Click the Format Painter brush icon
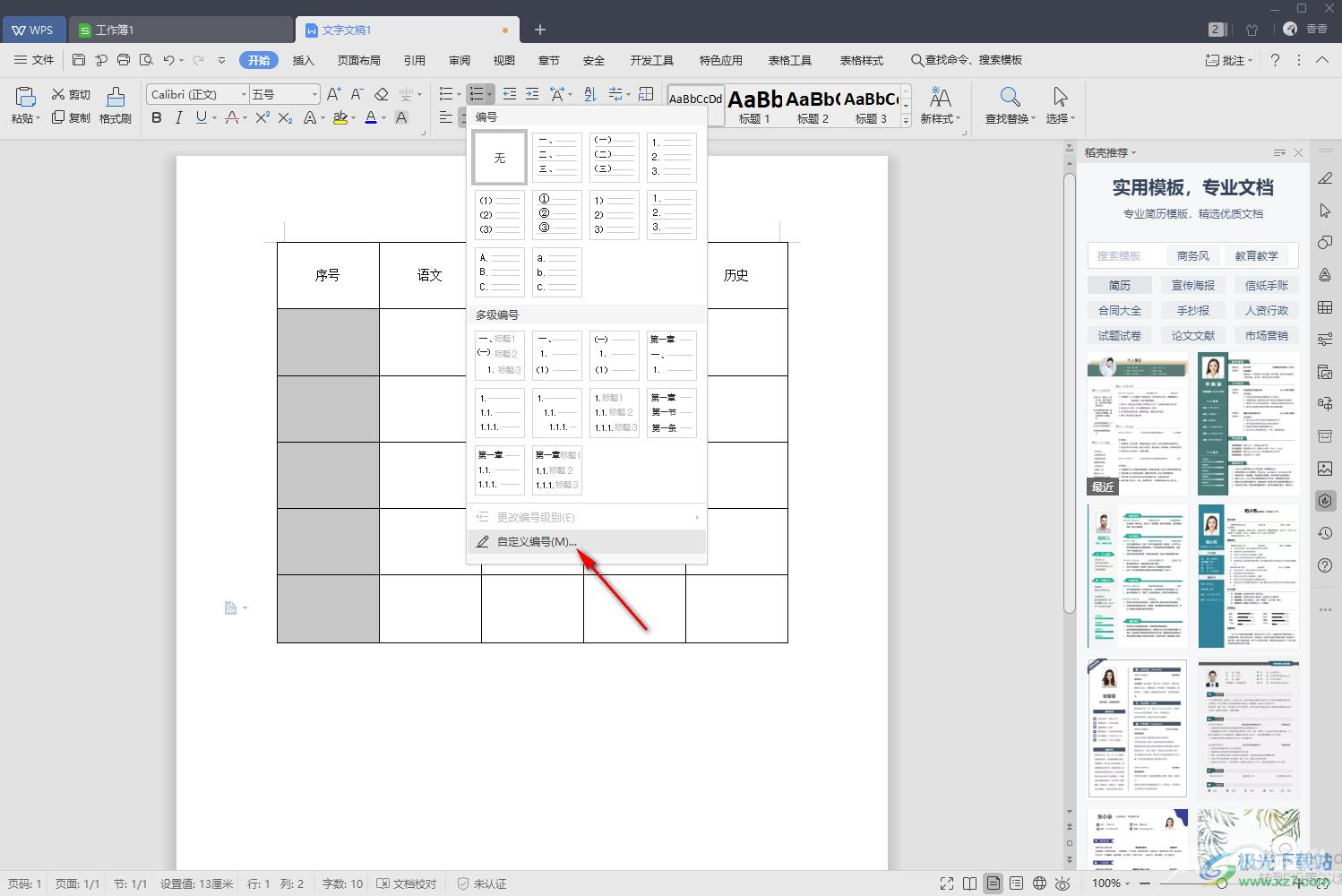The image size is (1342, 896). point(116,97)
